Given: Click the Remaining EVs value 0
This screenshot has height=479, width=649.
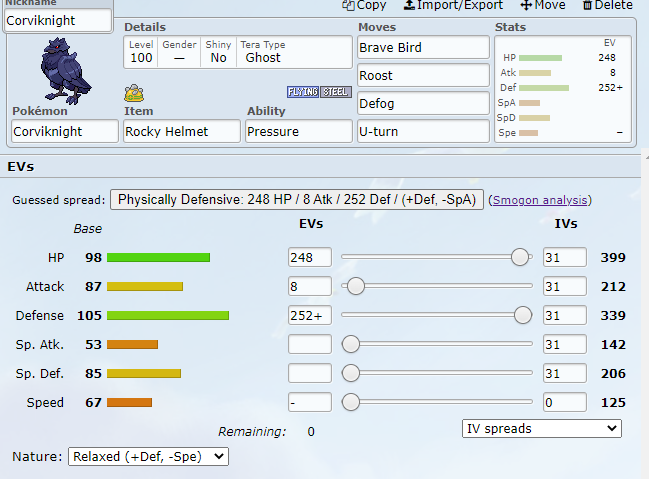Looking at the screenshot, I should coord(311,431).
